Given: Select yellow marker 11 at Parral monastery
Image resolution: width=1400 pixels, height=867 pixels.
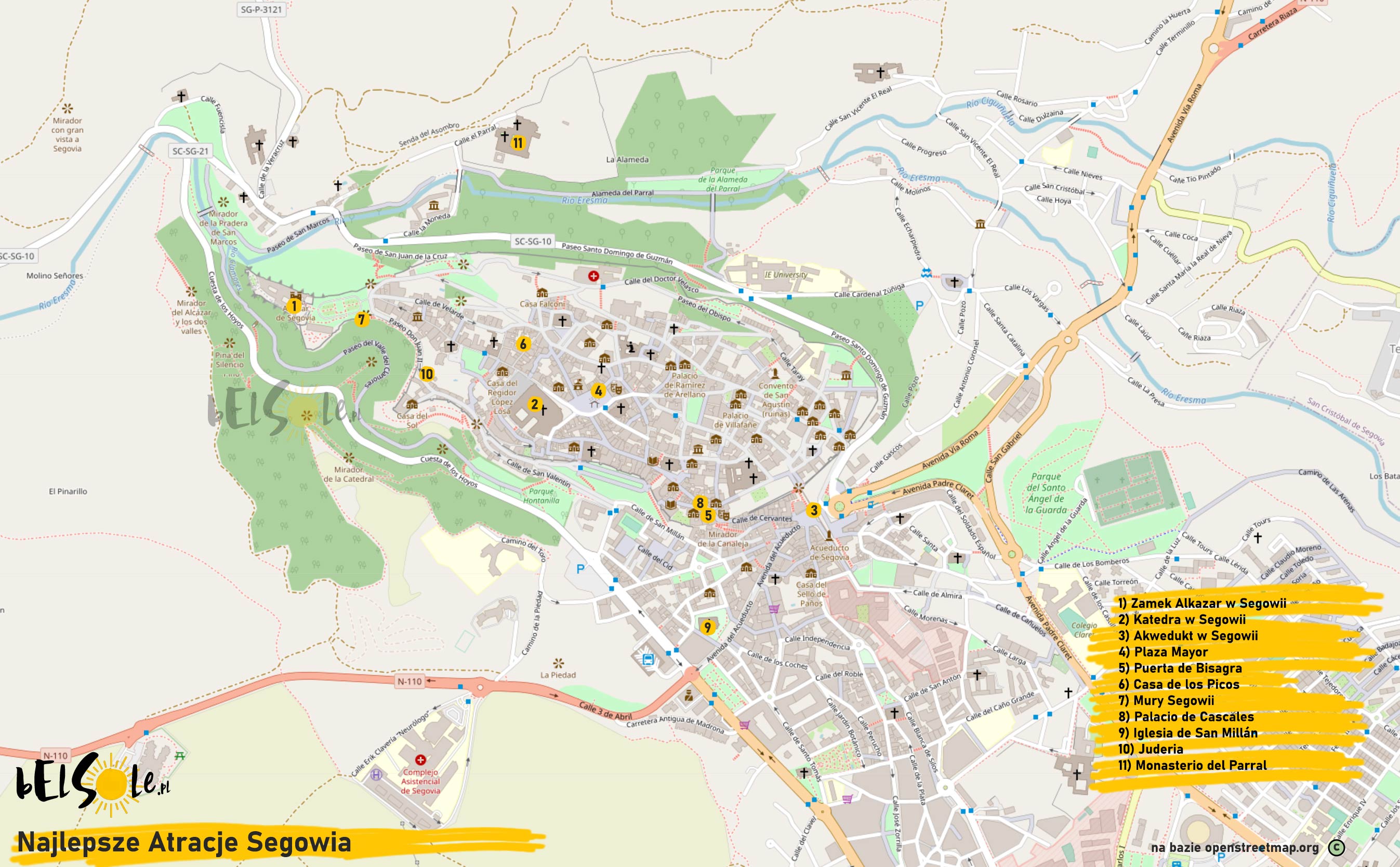Looking at the screenshot, I should pos(518,143).
